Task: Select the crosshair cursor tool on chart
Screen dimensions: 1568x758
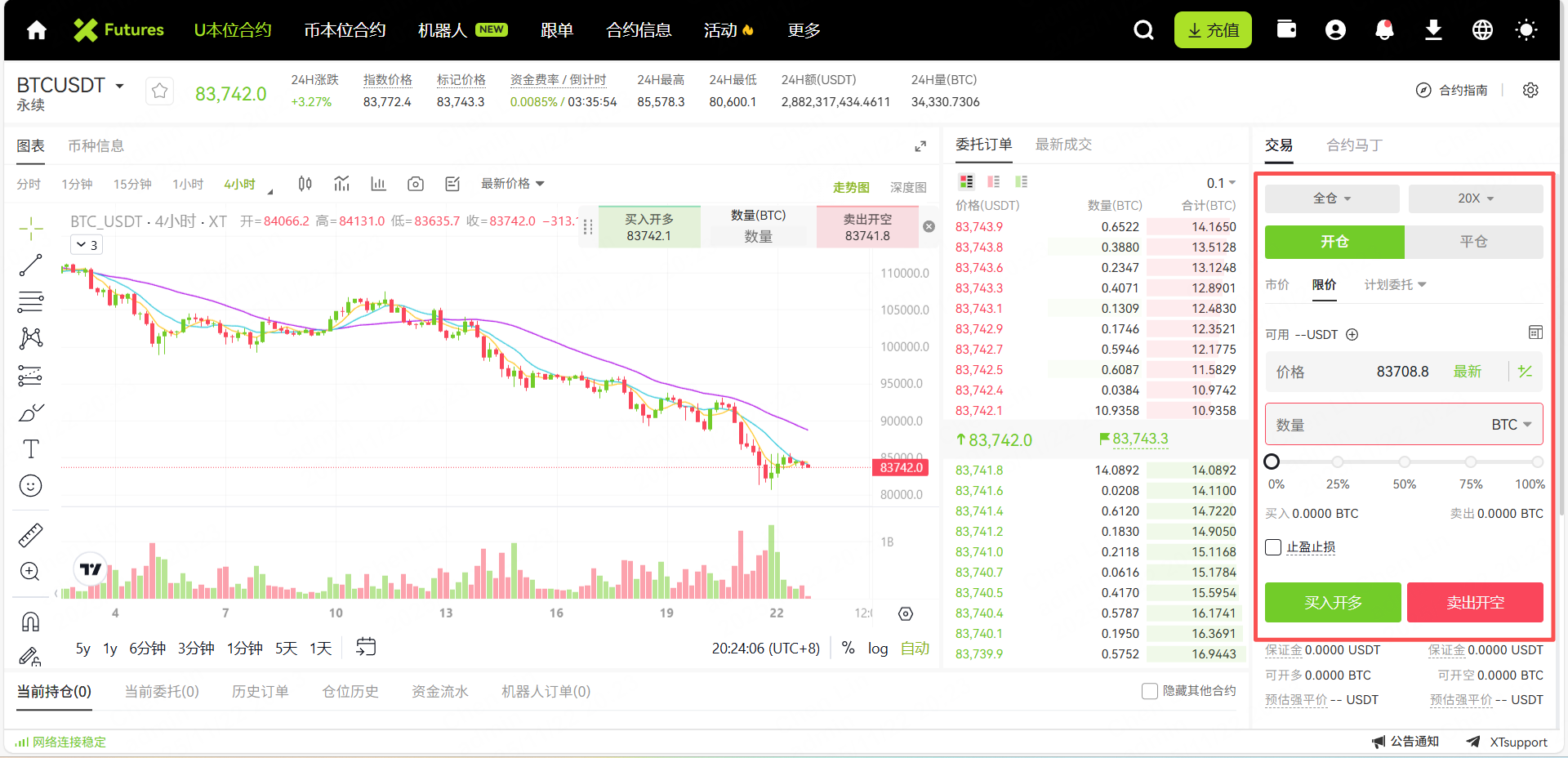Action: pos(30,229)
